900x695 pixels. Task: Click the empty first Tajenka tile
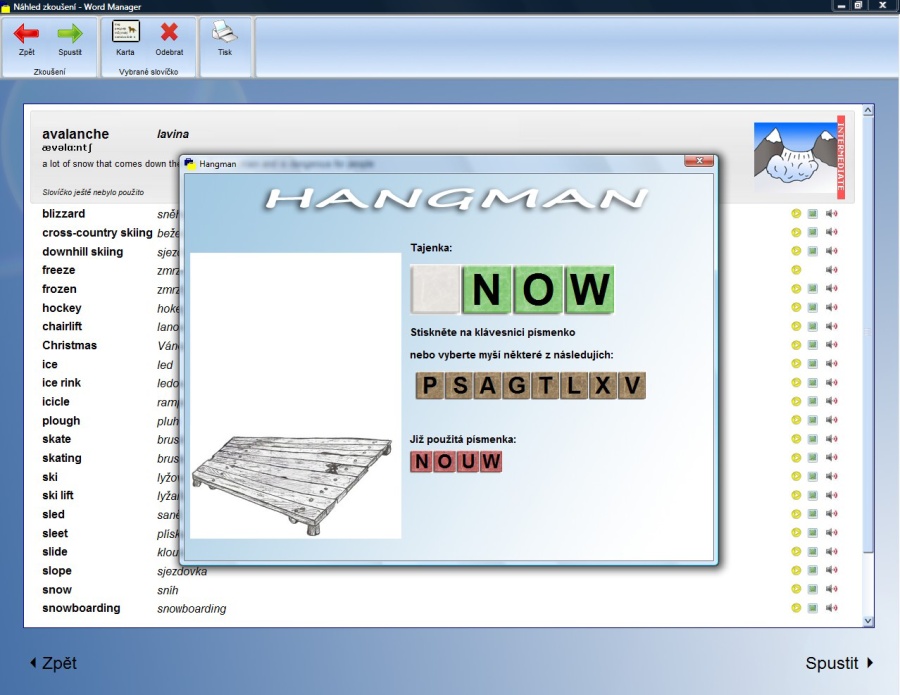tap(435, 290)
